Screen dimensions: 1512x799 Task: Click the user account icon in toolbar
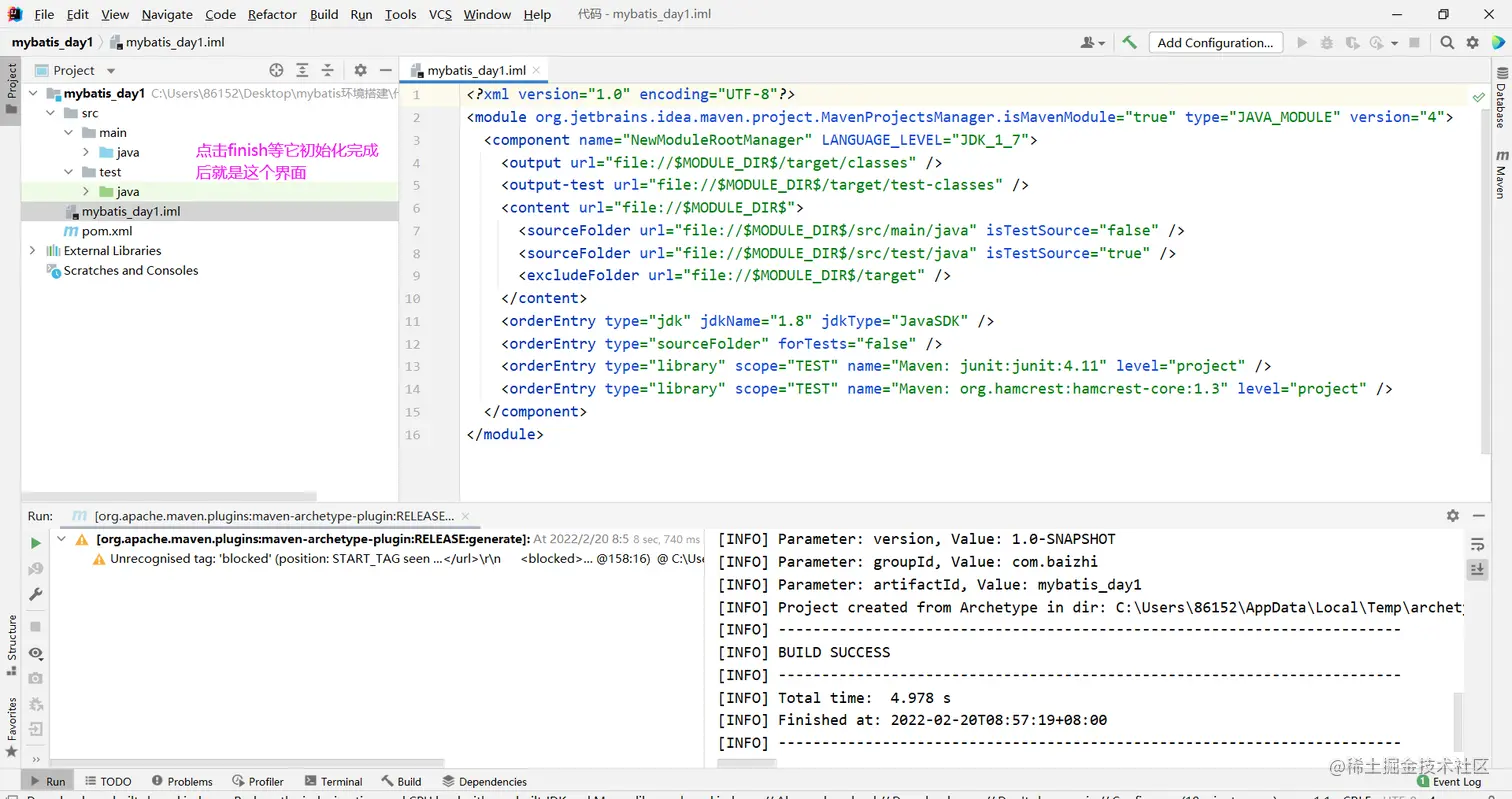tap(1093, 43)
